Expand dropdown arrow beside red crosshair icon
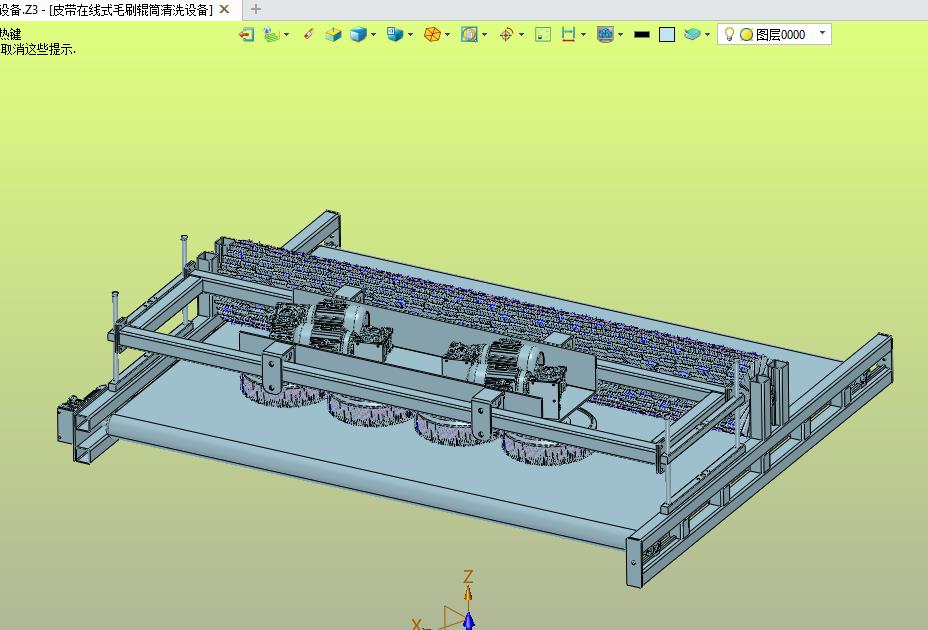 [x=521, y=35]
